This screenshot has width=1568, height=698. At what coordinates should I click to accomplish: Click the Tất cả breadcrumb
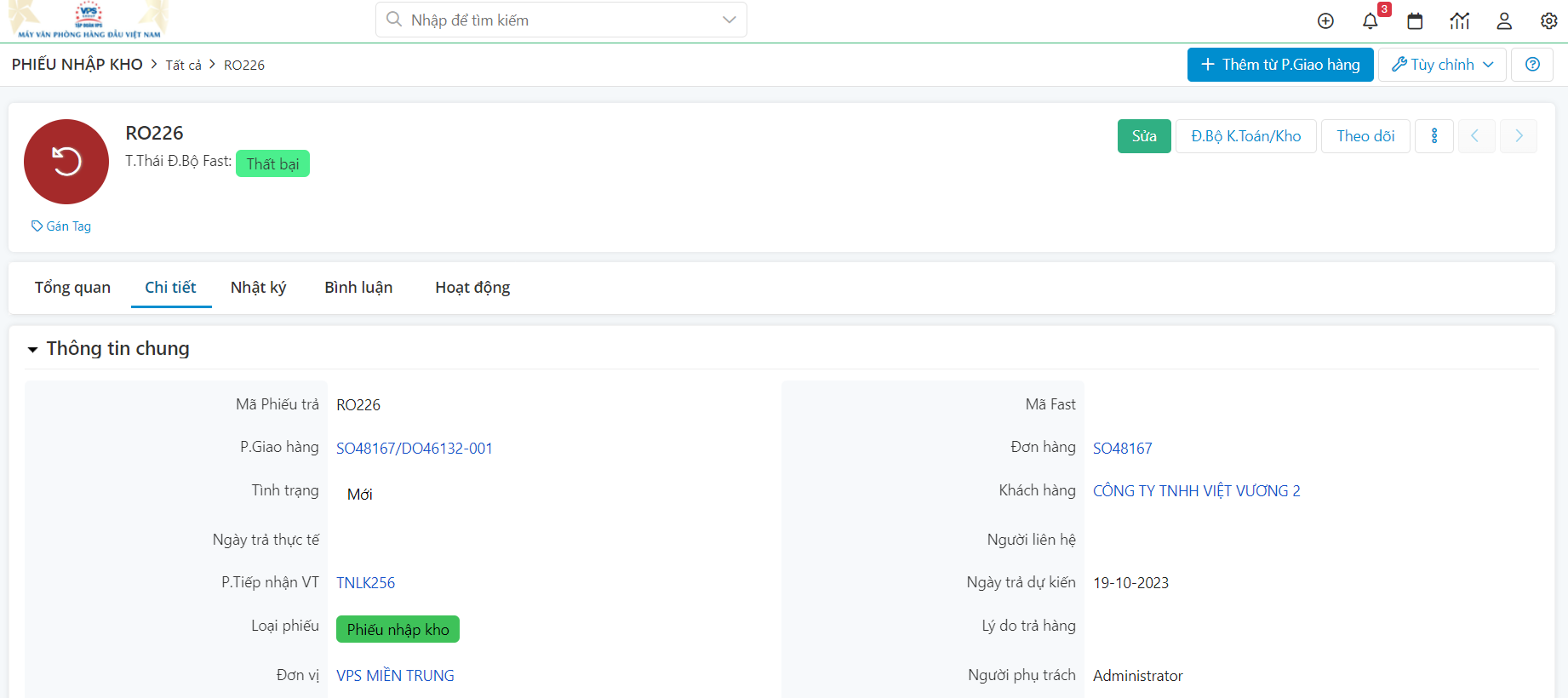pos(184,66)
